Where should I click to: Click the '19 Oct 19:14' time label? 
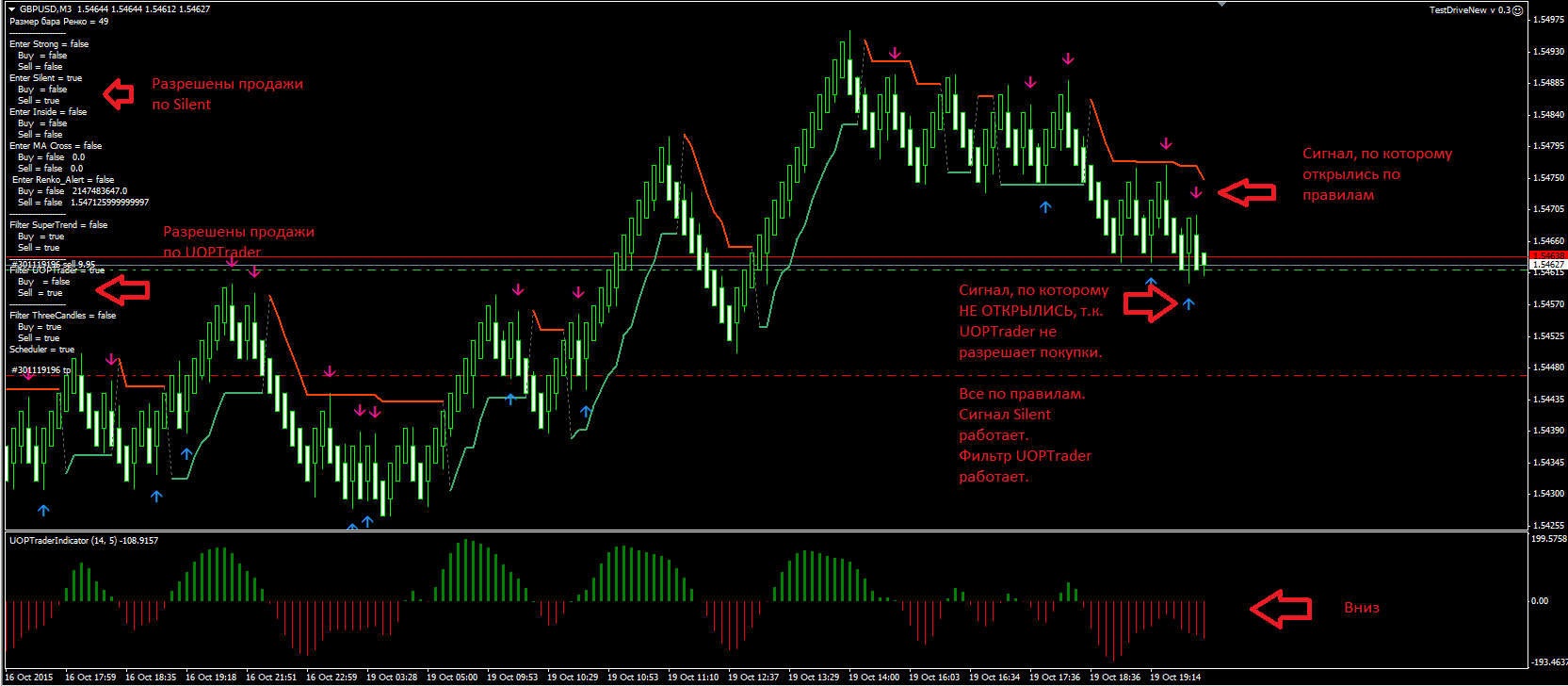1175,678
